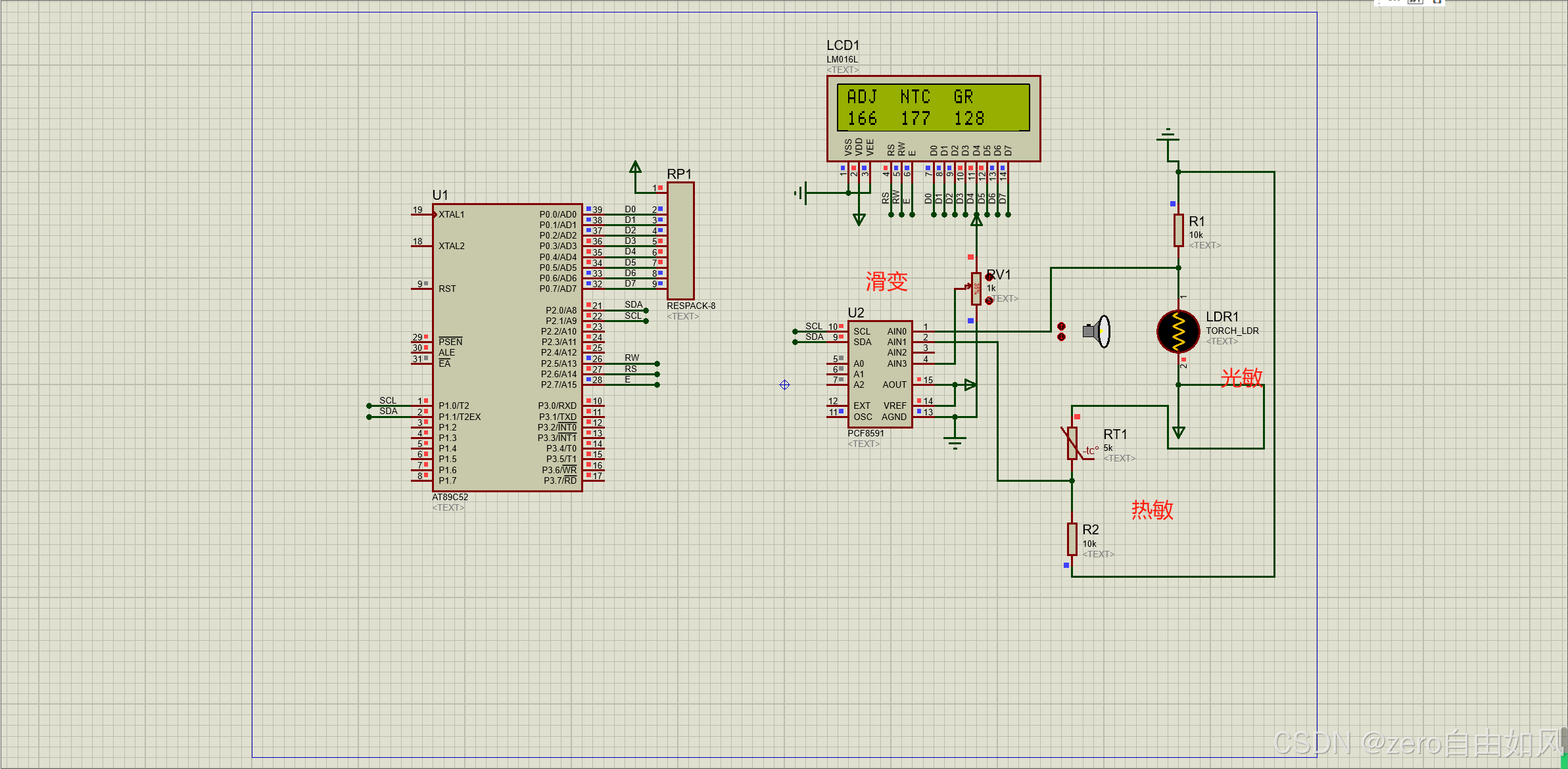1568x769 pixels.
Task: Decrease RV1 potentiometer with its lower arrow
Action: (989, 301)
